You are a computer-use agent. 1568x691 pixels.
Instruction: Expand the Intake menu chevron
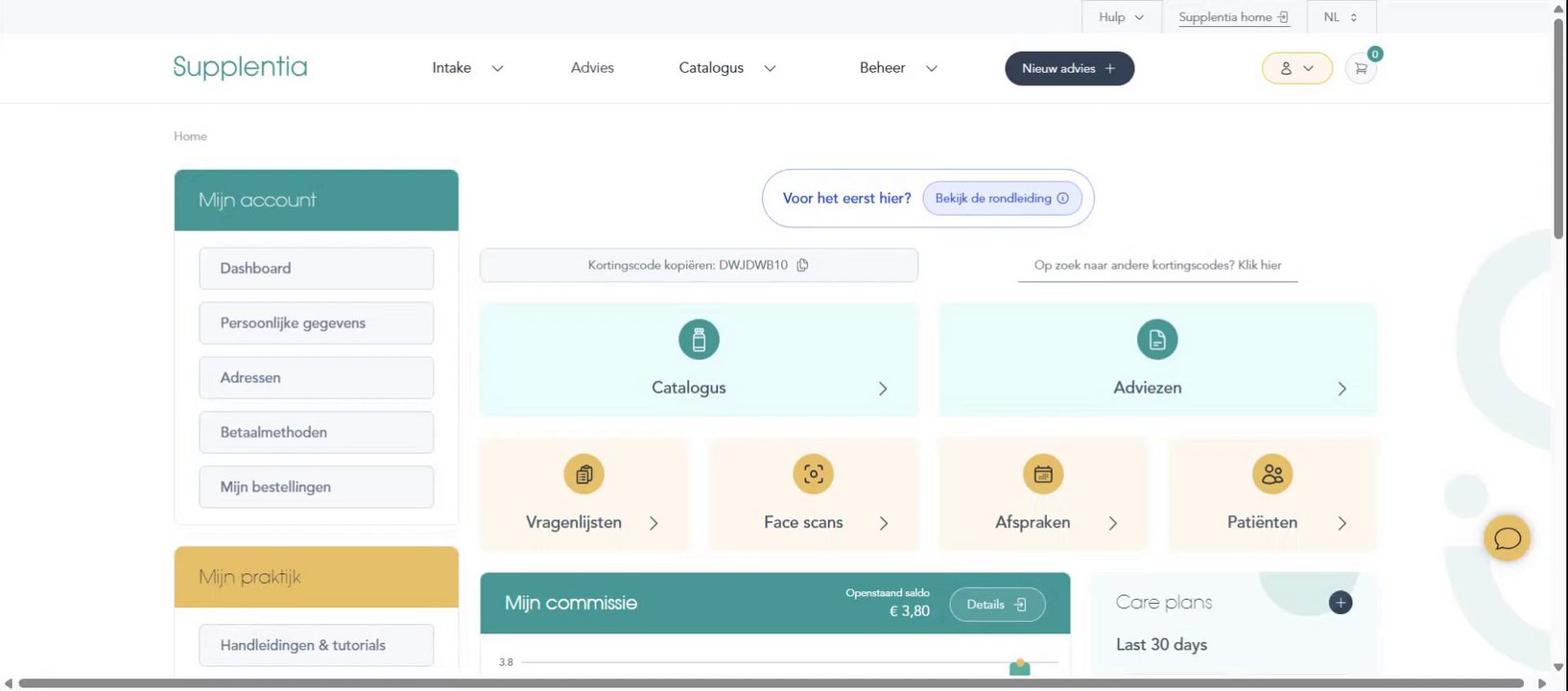click(497, 68)
